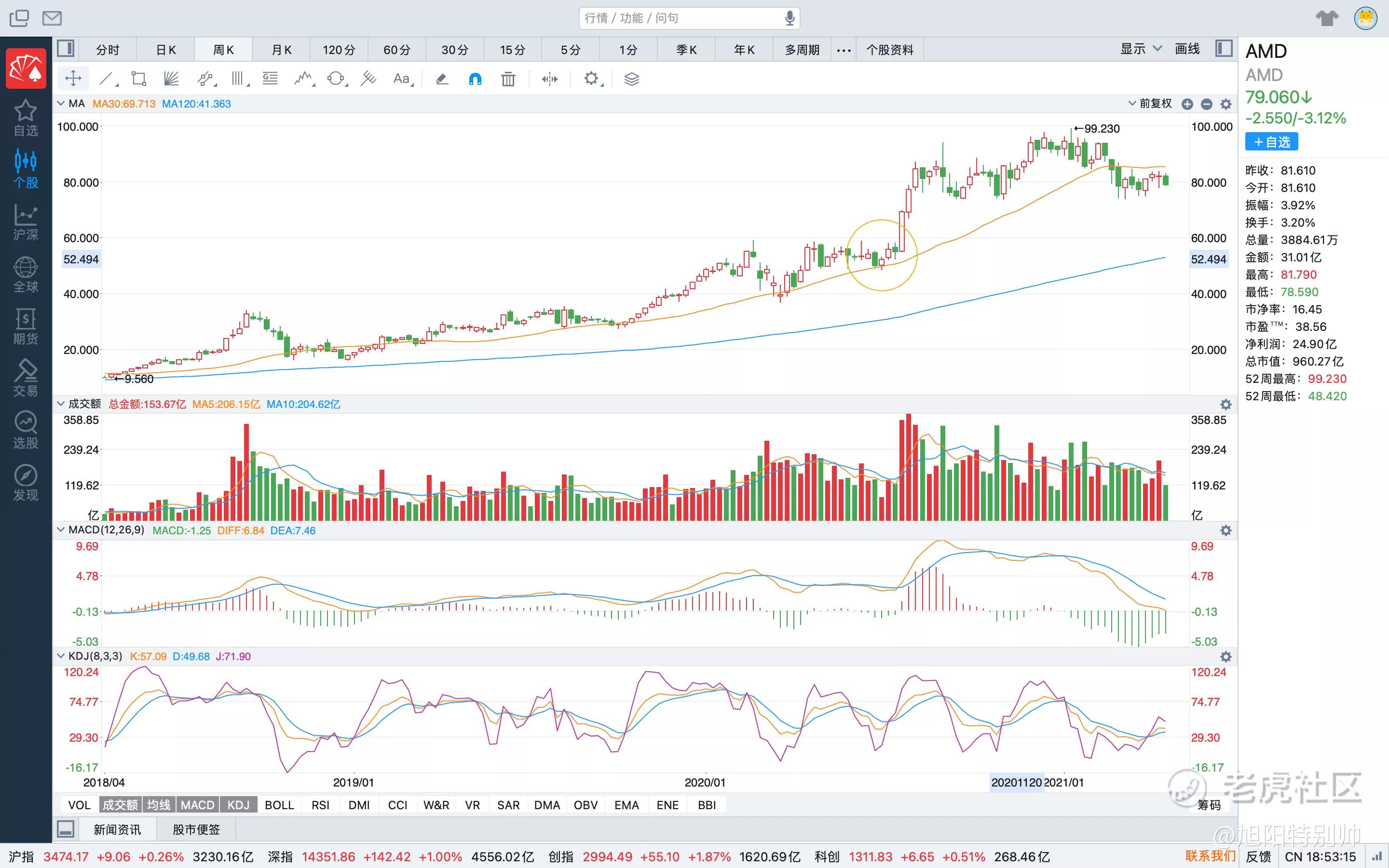The height and width of the screenshot is (868, 1389).
Task: Collapse the 成交额 panel
Action: pyautogui.click(x=61, y=404)
